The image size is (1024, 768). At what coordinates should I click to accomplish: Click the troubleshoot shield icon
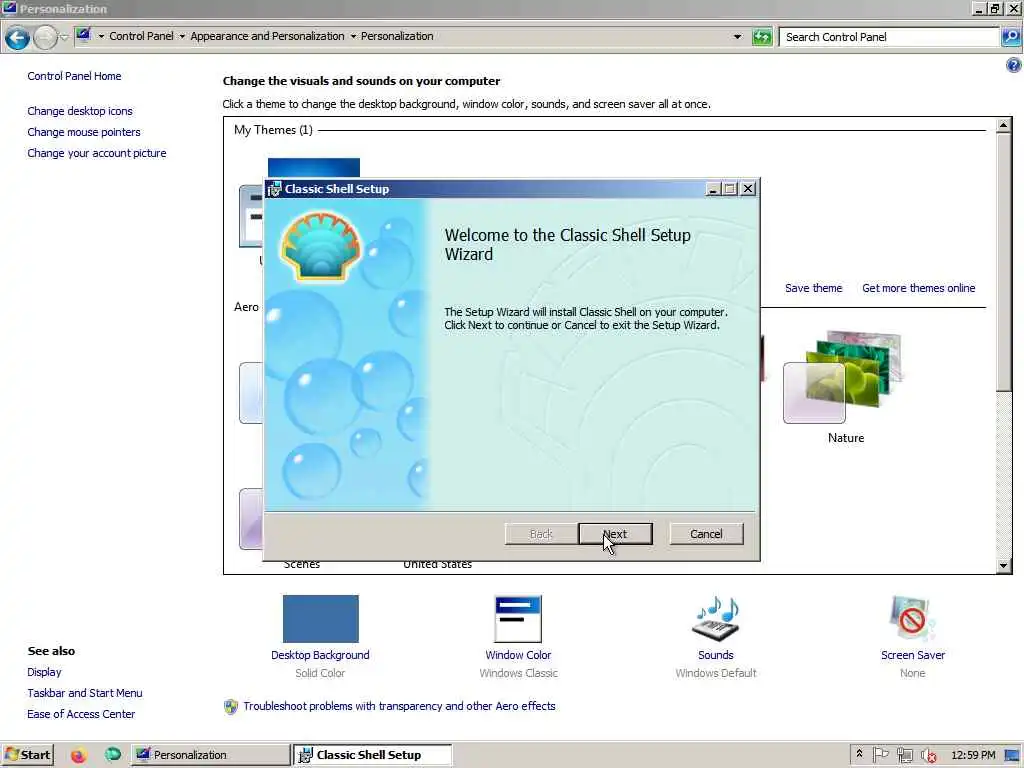tap(231, 707)
